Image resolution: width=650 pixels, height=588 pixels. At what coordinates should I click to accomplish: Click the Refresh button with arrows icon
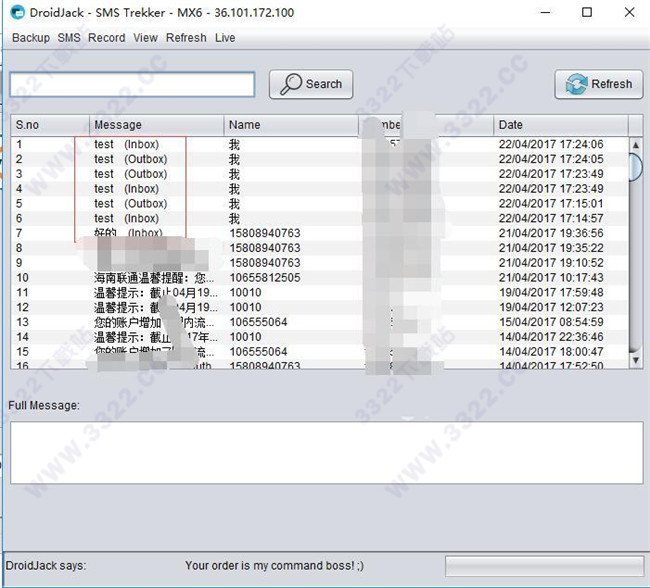pos(599,84)
